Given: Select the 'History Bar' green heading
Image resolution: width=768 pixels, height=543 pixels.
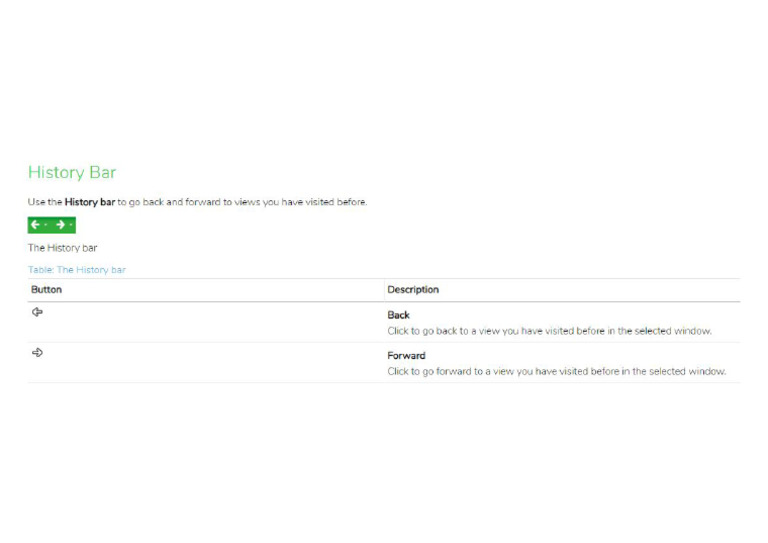Looking at the screenshot, I should tap(72, 172).
